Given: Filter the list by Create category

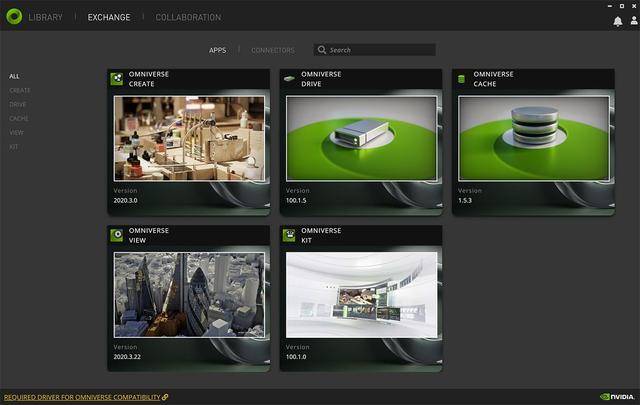Looking at the screenshot, I should [20, 90].
